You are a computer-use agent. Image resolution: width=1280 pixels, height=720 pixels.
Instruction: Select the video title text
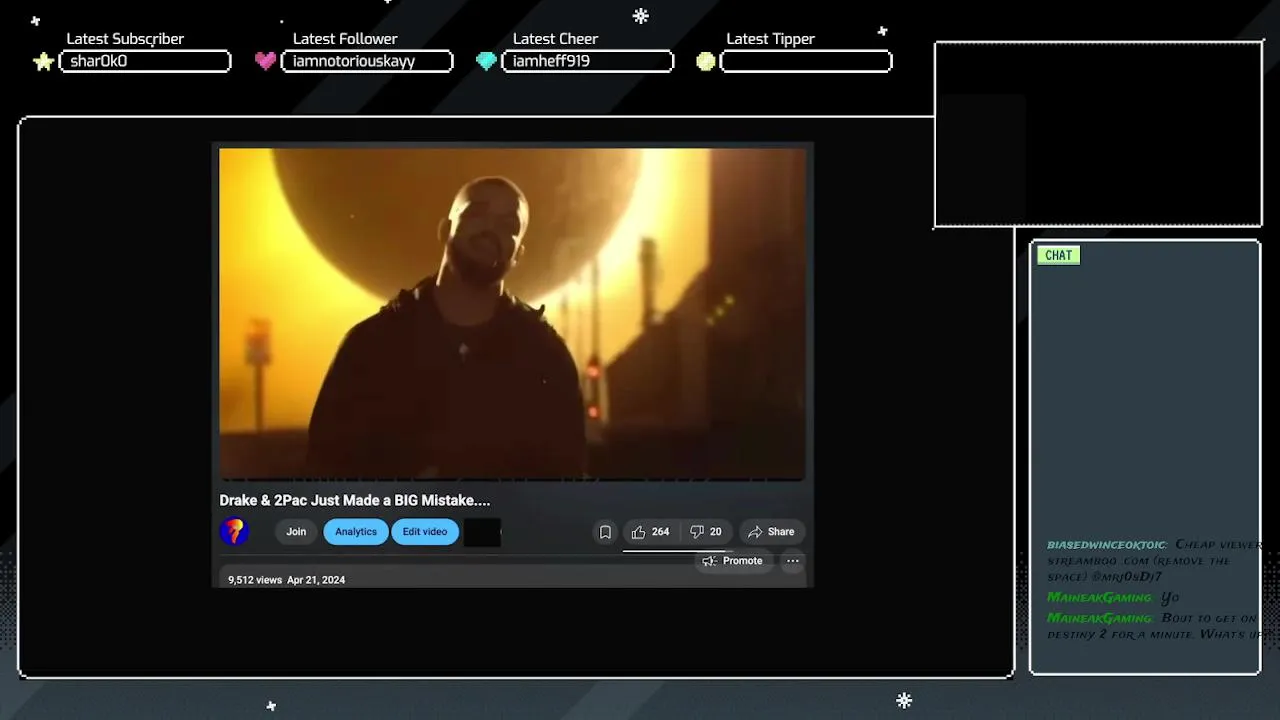[355, 500]
